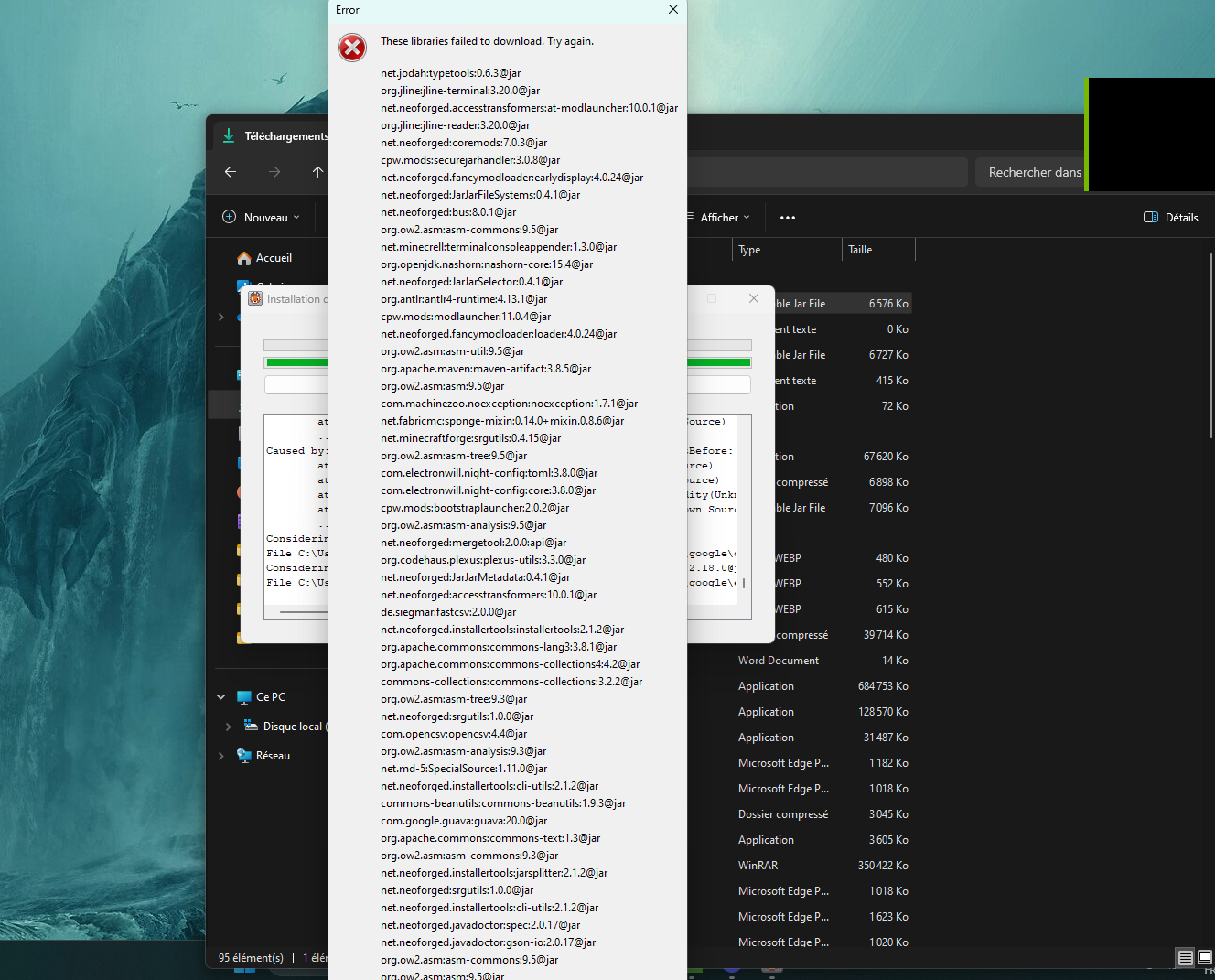1215x980 pixels.
Task: Expand the Réseau tree node
Action: 221,756
